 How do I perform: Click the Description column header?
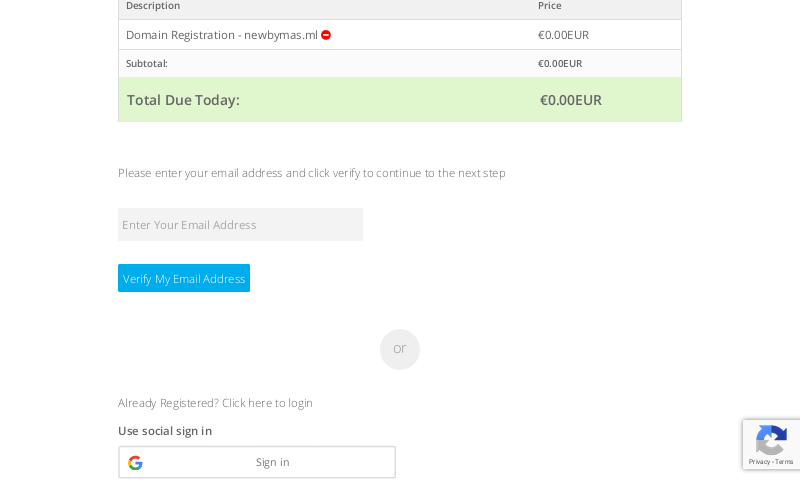pyautogui.click(x=153, y=6)
